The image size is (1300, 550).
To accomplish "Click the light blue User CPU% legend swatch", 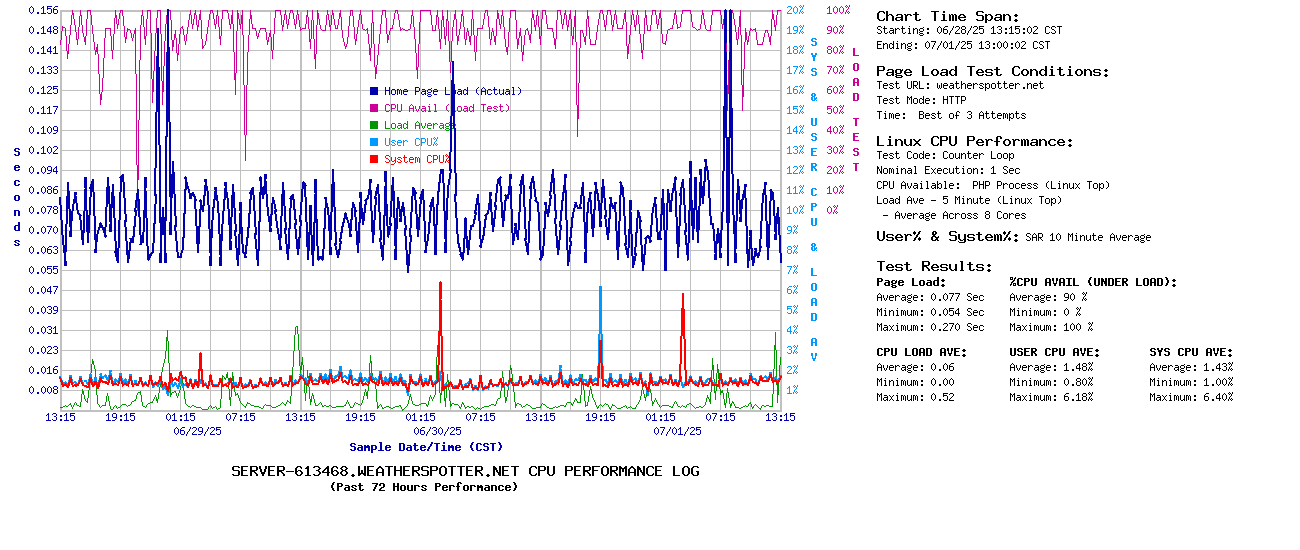I will click(x=374, y=142).
